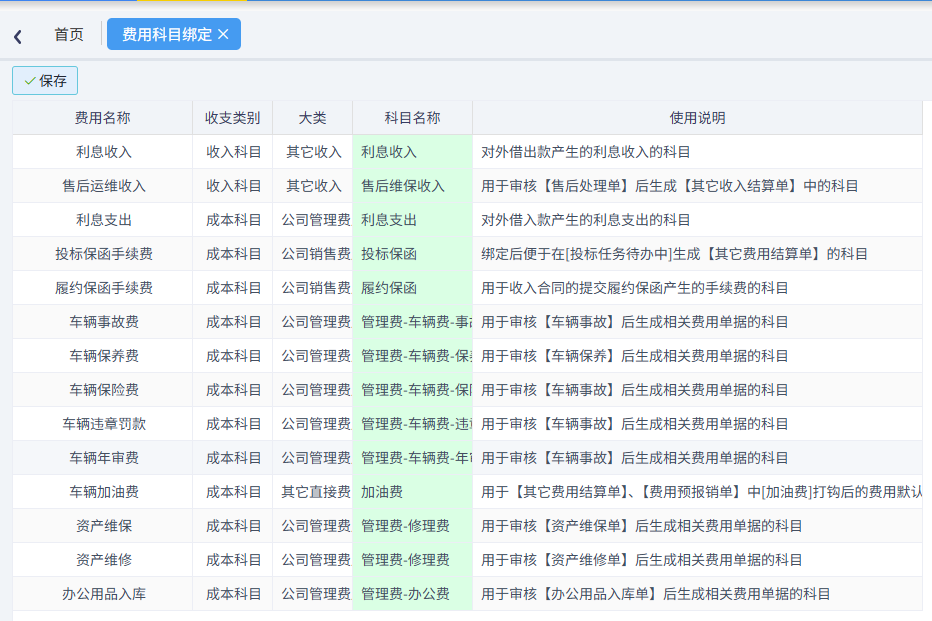Close the 费用科目绑定 tab via its × icon
Screen dimensions: 932x621
224,33
